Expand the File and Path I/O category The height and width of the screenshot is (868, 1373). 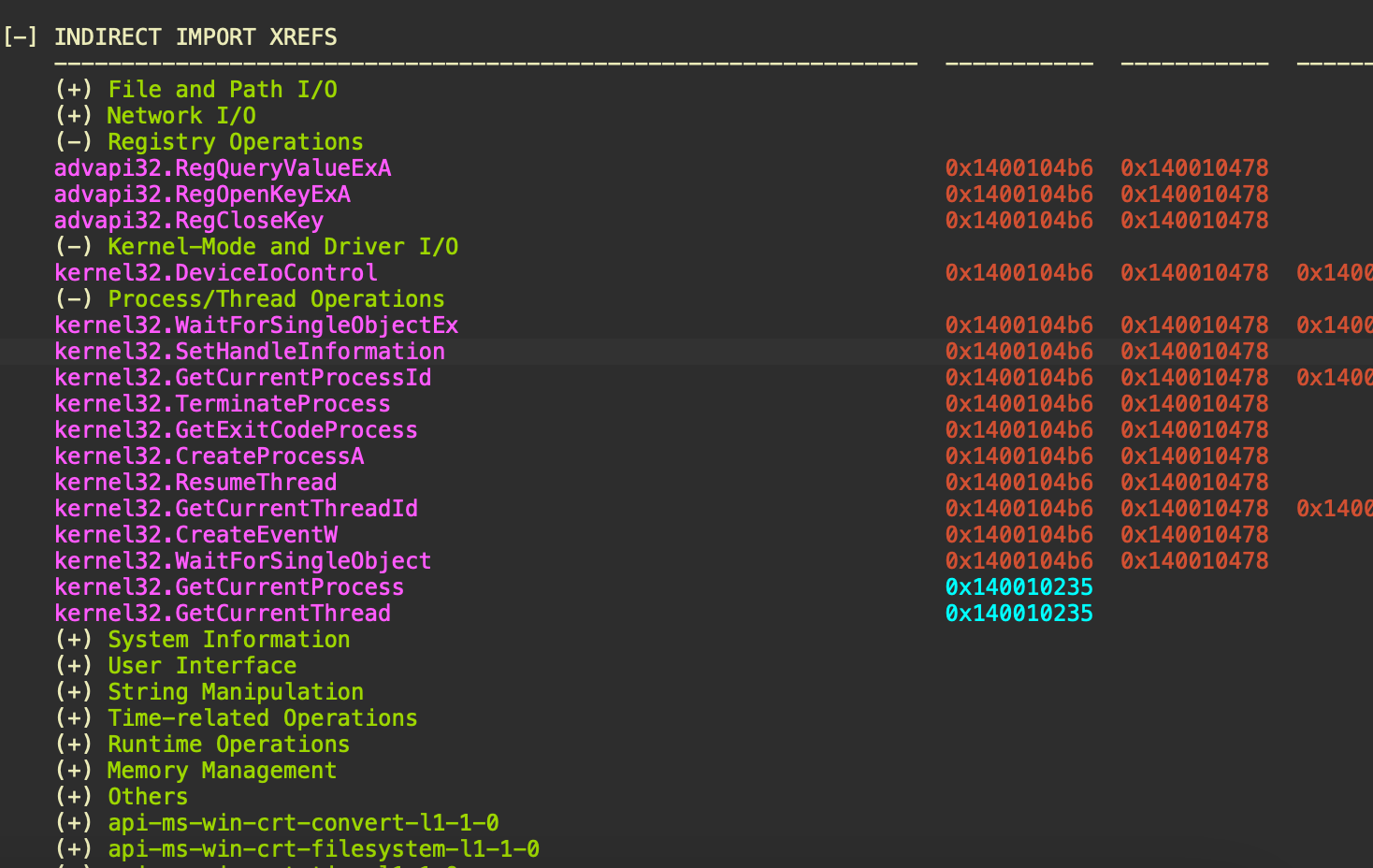point(74,90)
